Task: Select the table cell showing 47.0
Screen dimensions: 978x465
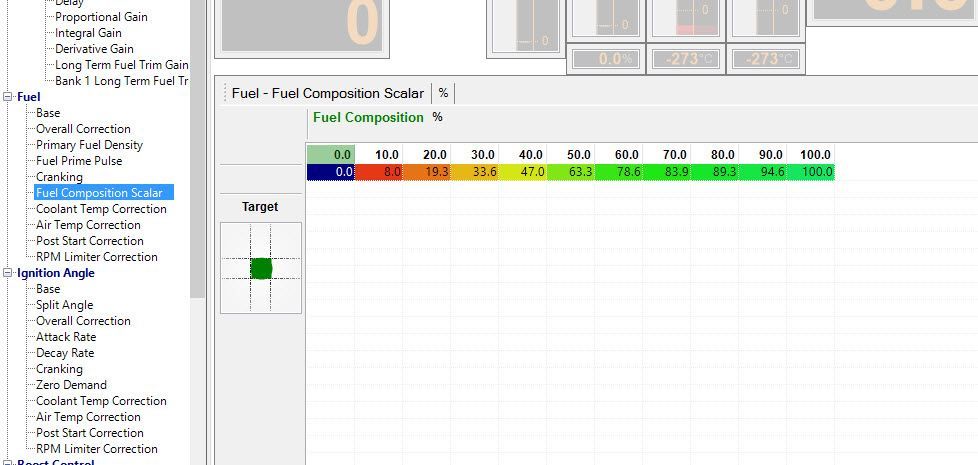Action: pos(523,172)
